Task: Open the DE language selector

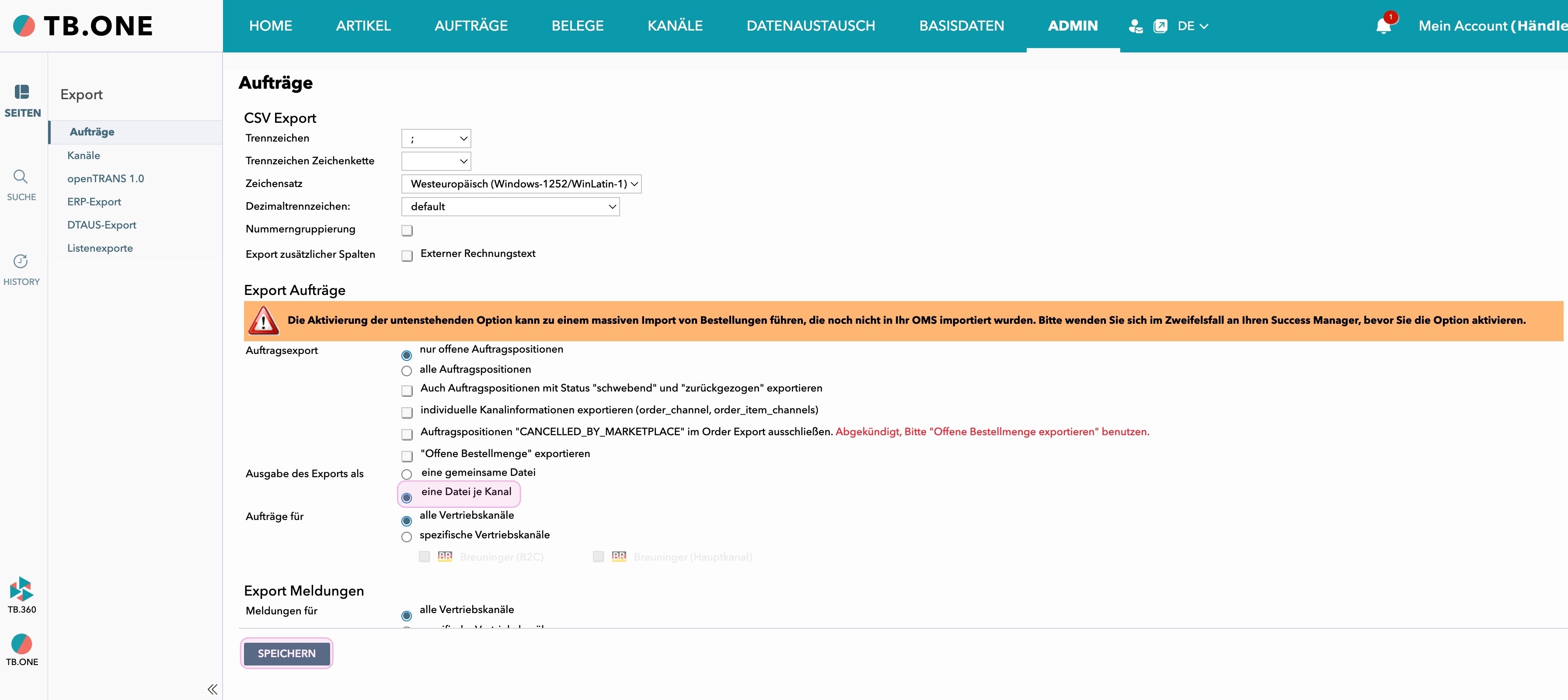Action: pos(1192,26)
